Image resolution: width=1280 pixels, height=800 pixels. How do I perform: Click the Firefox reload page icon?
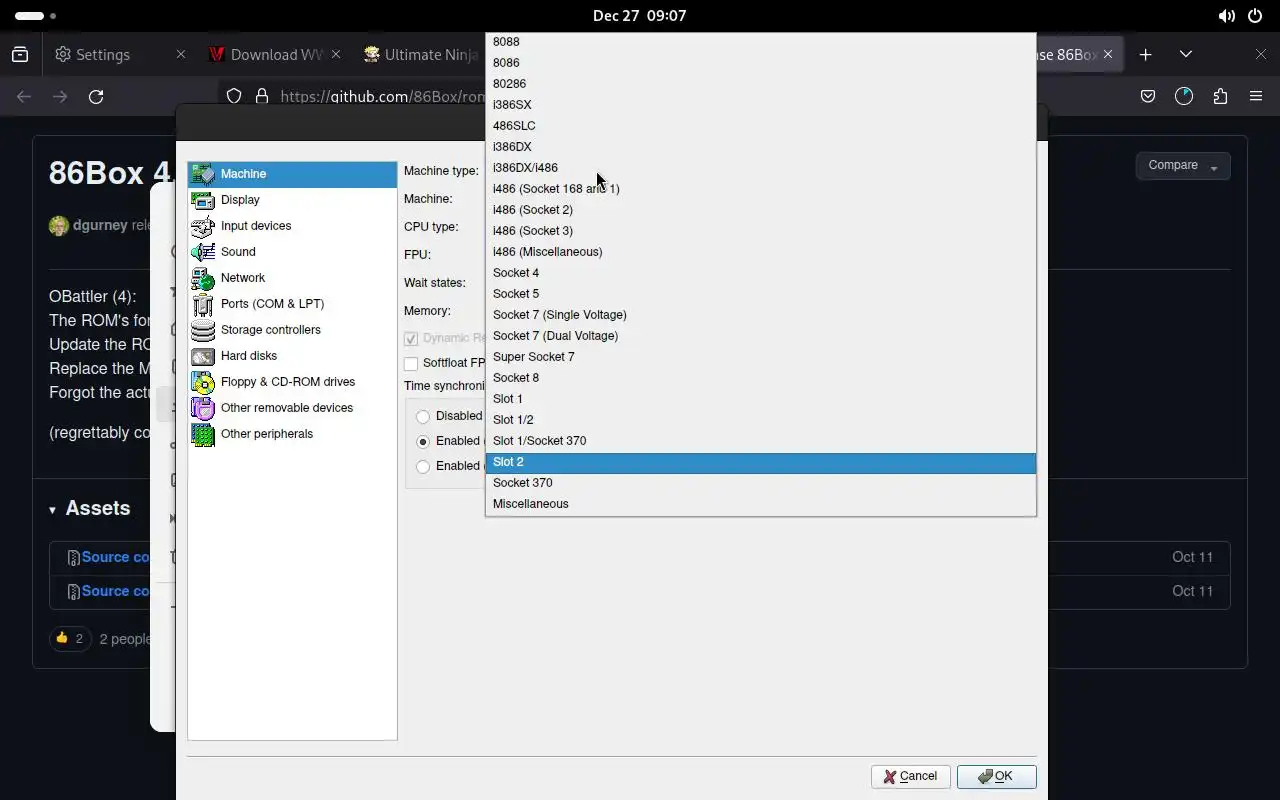[x=96, y=96]
